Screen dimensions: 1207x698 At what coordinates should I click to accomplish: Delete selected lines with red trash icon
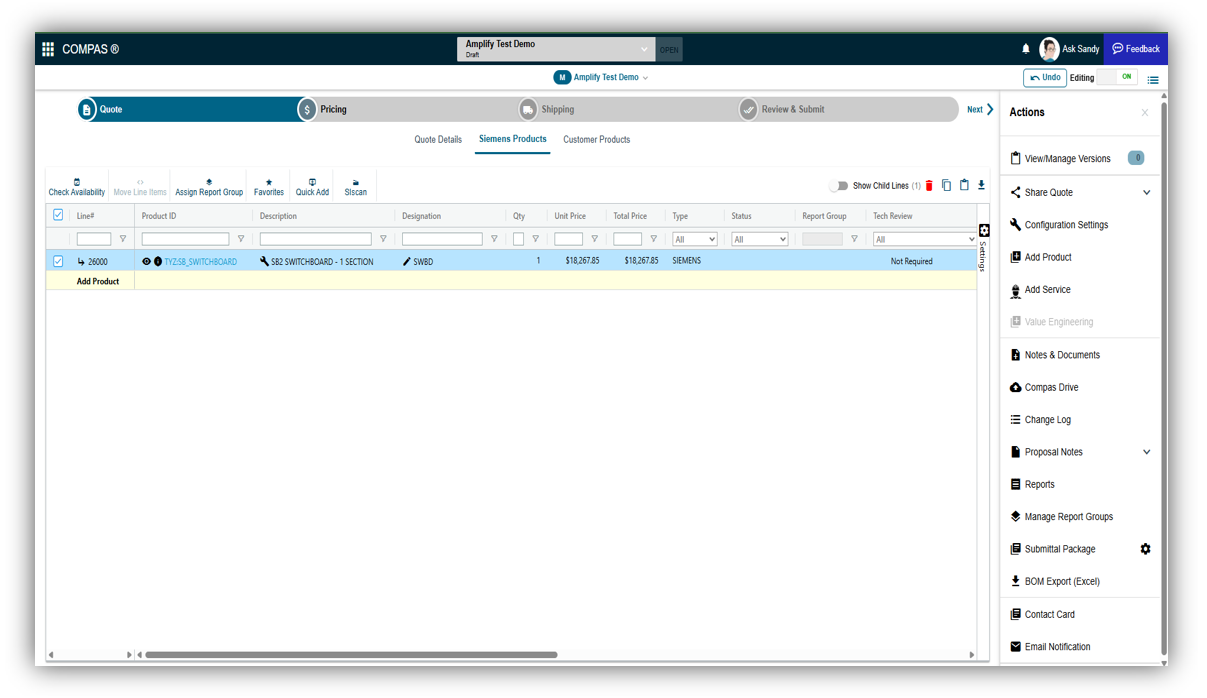coord(929,186)
